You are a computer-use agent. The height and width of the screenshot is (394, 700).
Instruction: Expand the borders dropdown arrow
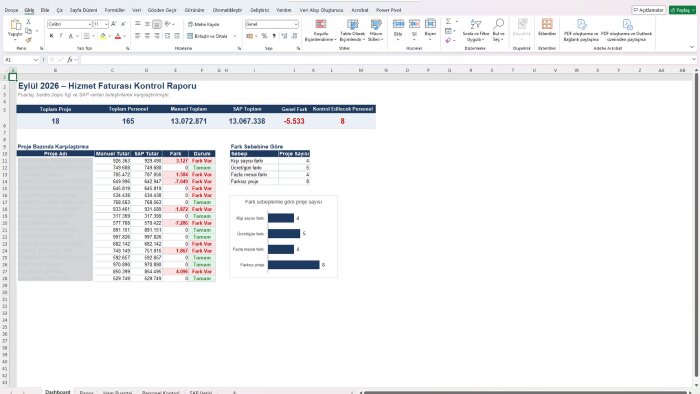coord(93,36)
